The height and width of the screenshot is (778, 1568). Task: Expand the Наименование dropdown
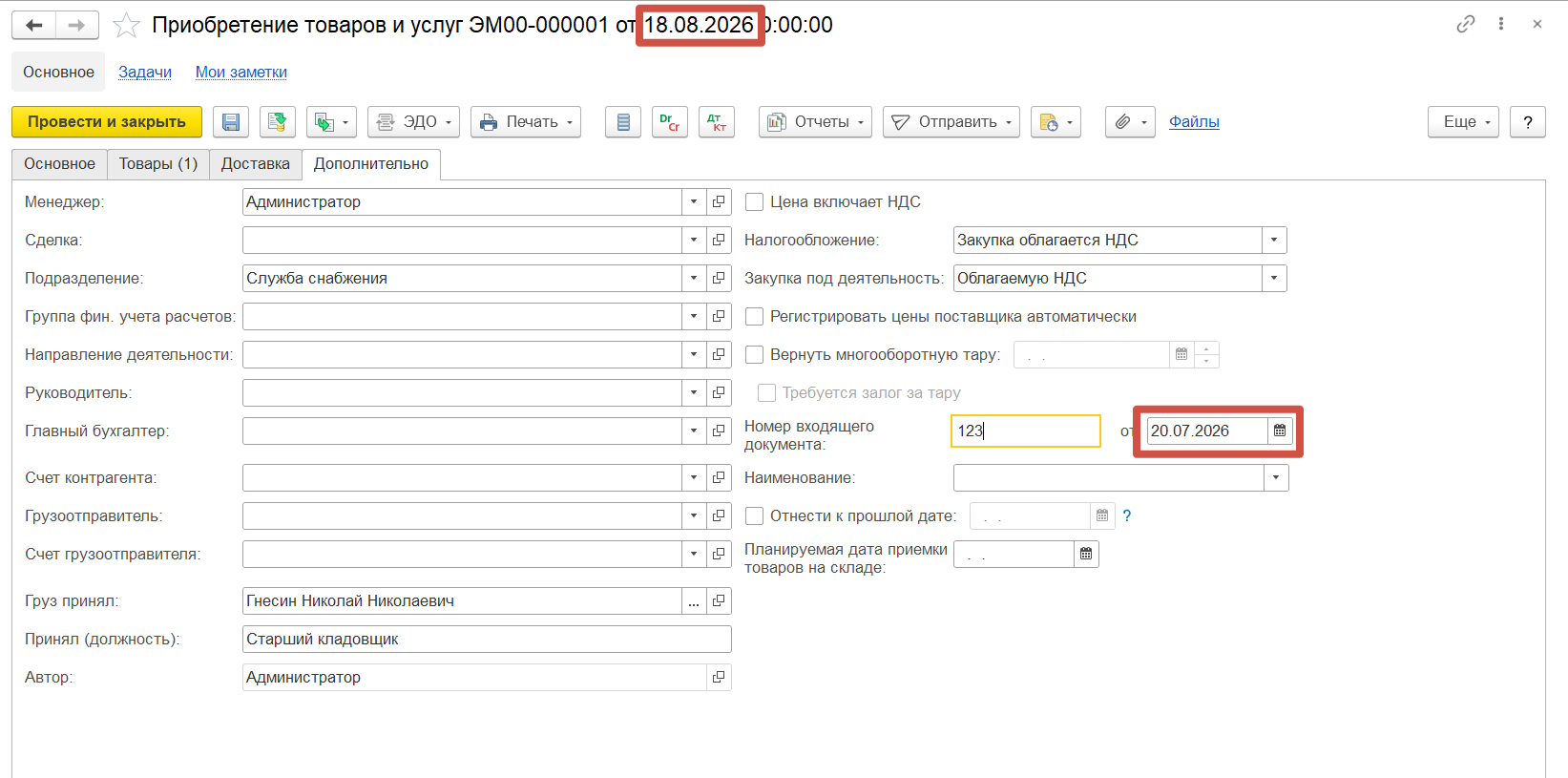tap(1276, 477)
